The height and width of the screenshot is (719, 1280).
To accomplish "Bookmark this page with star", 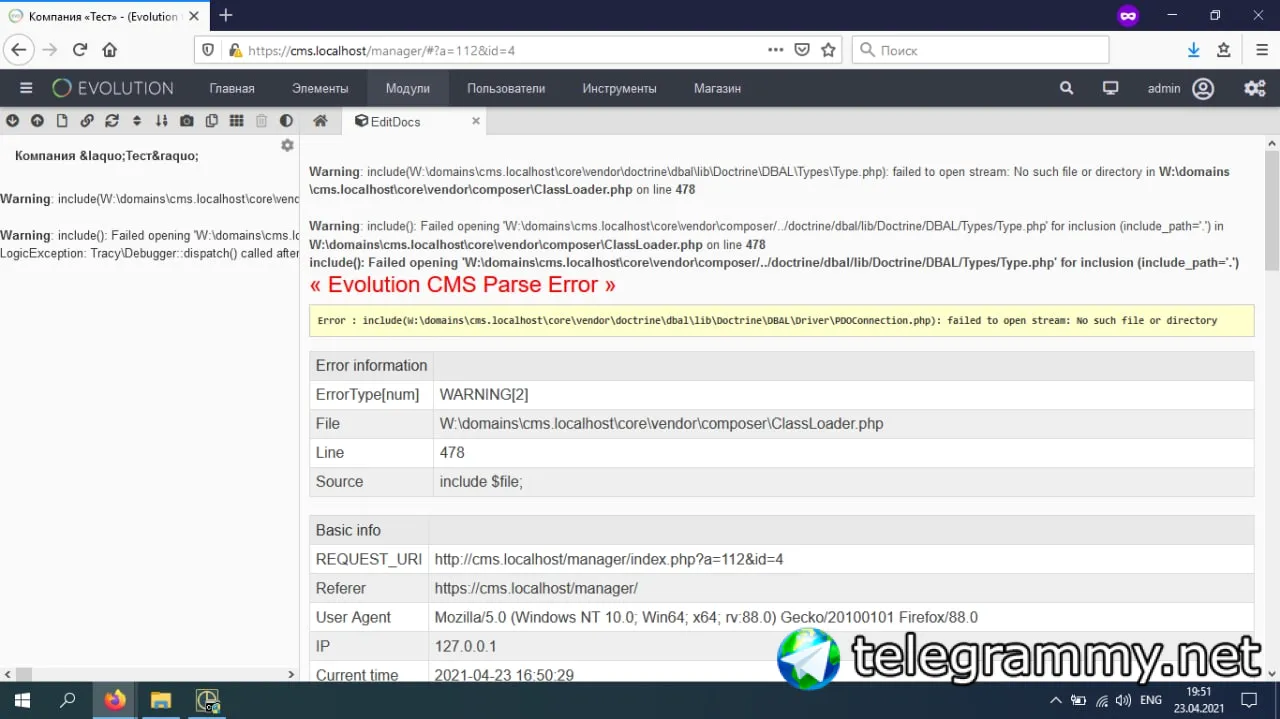I will coord(828,50).
